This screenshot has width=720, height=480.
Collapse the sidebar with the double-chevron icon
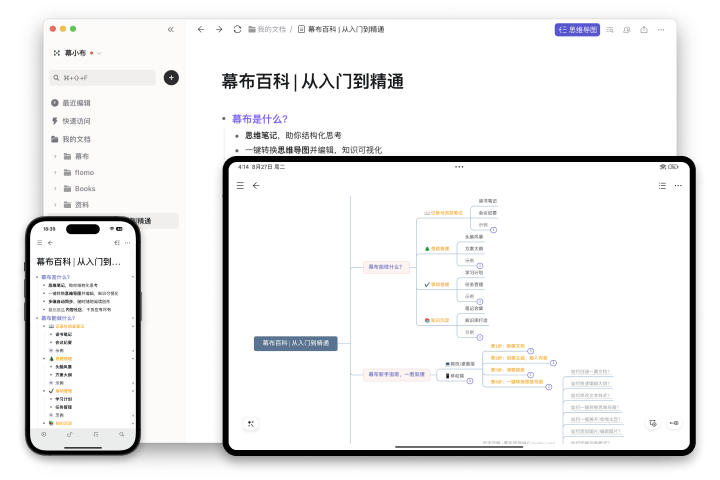click(x=171, y=30)
